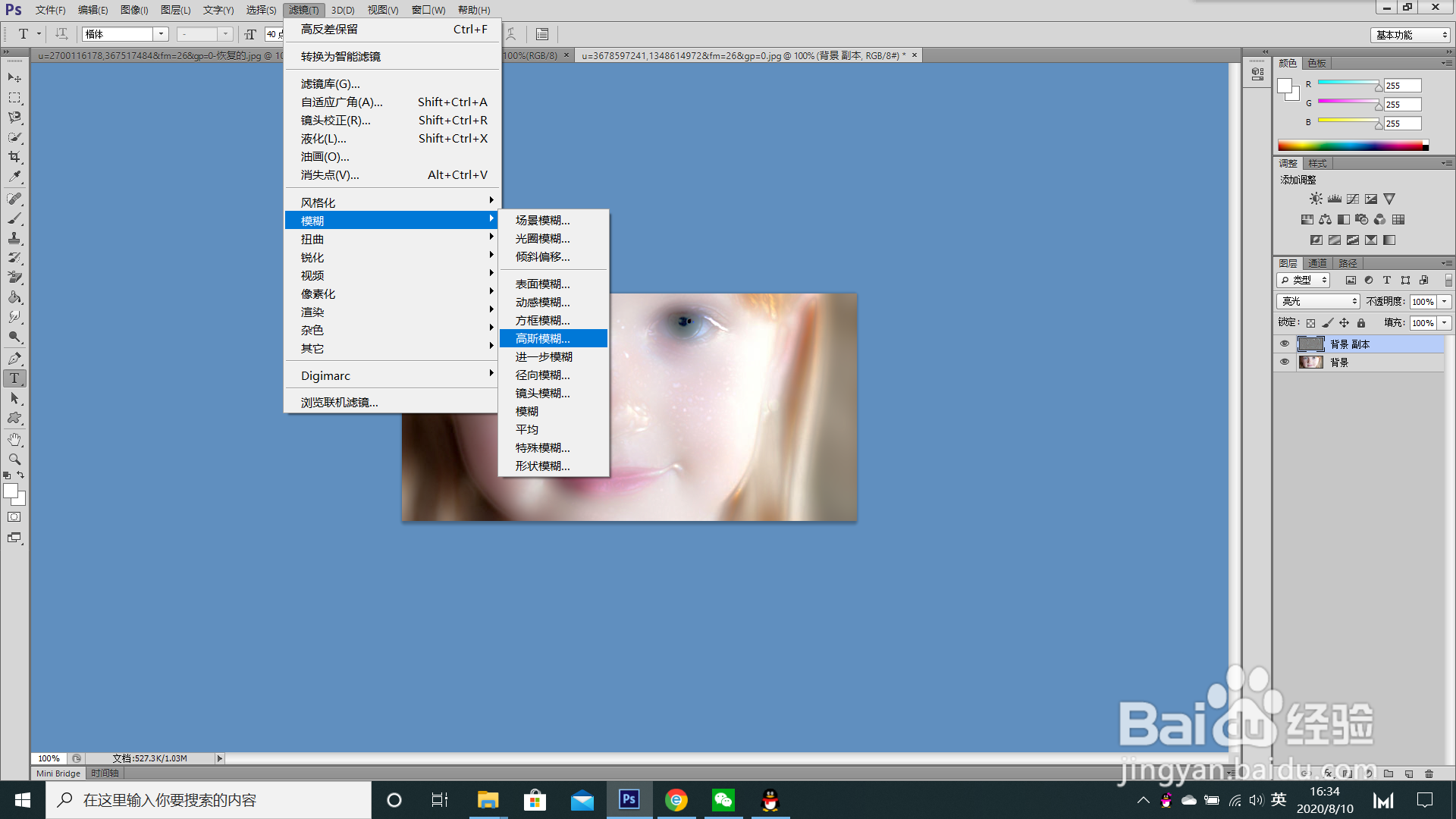The image size is (1456, 819).
Task: Pick the Zoom tool
Action: coord(14,459)
